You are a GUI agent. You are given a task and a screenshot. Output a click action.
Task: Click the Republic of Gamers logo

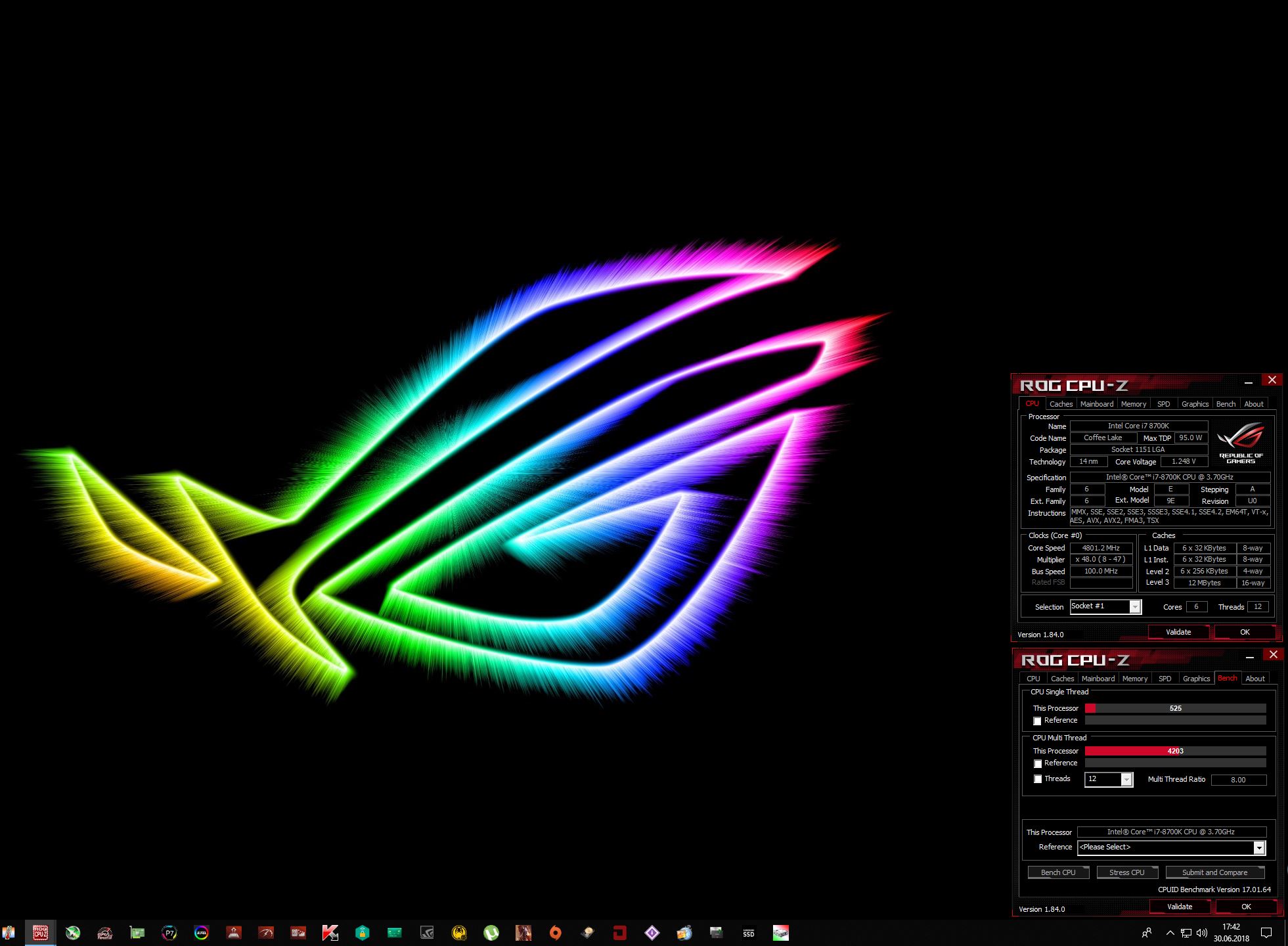[1241, 444]
